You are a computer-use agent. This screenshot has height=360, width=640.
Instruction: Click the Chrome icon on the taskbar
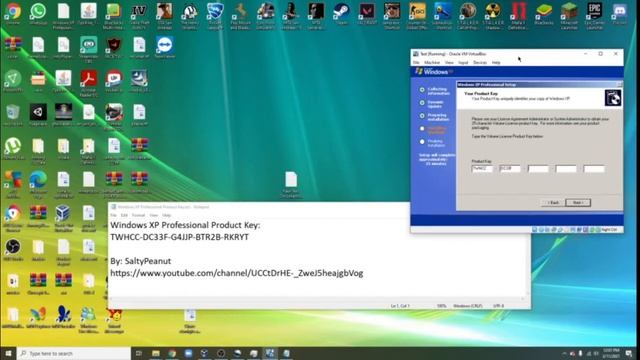pyautogui.click(x=172, y=353)
